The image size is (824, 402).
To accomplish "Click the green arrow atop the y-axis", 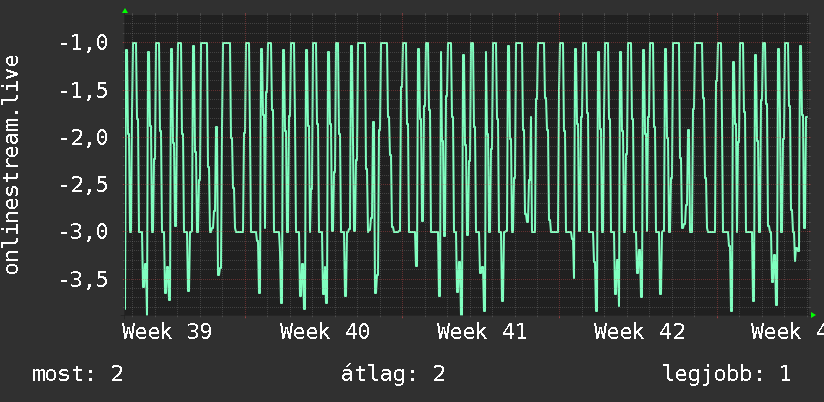I will [125, 11].
